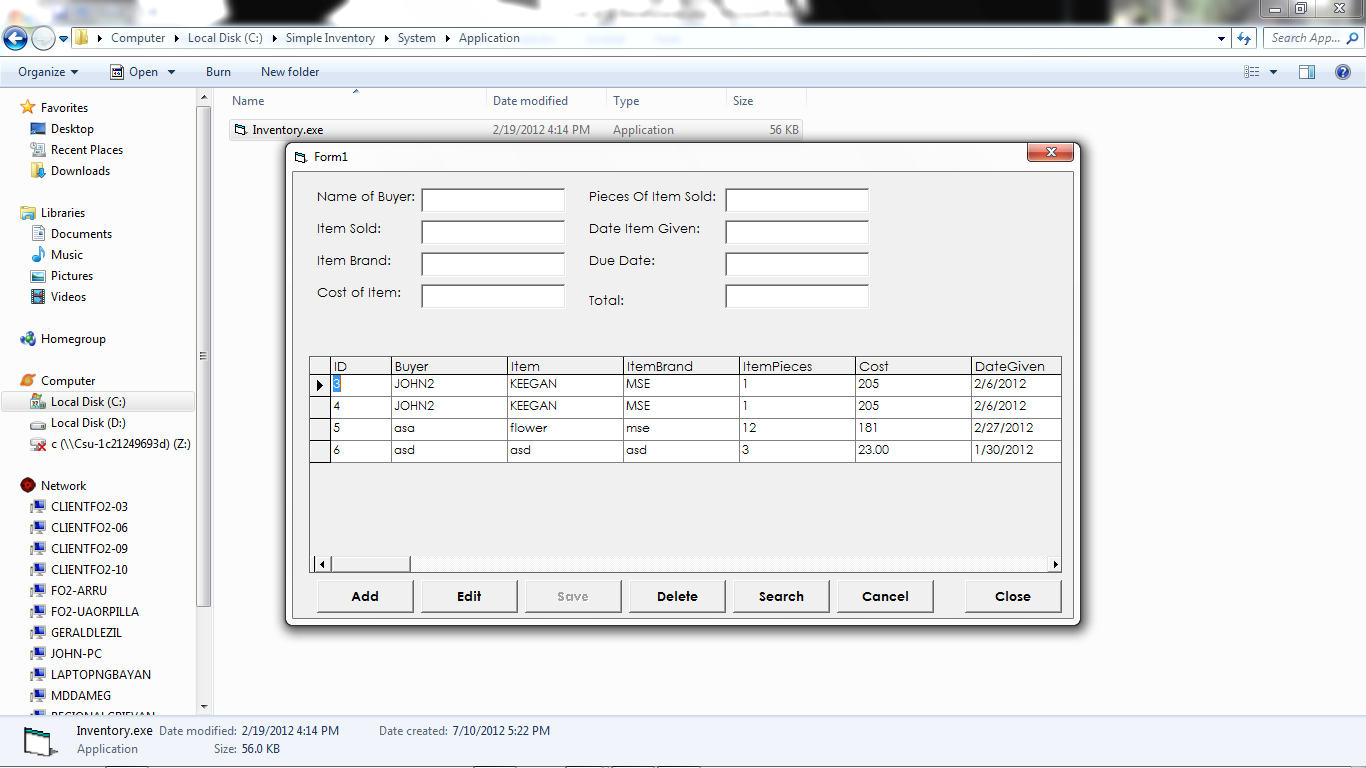This screenshot has height=768, width=1366.
Task: Open the recent pages dropdown arrow
Action: pos(64,39)
